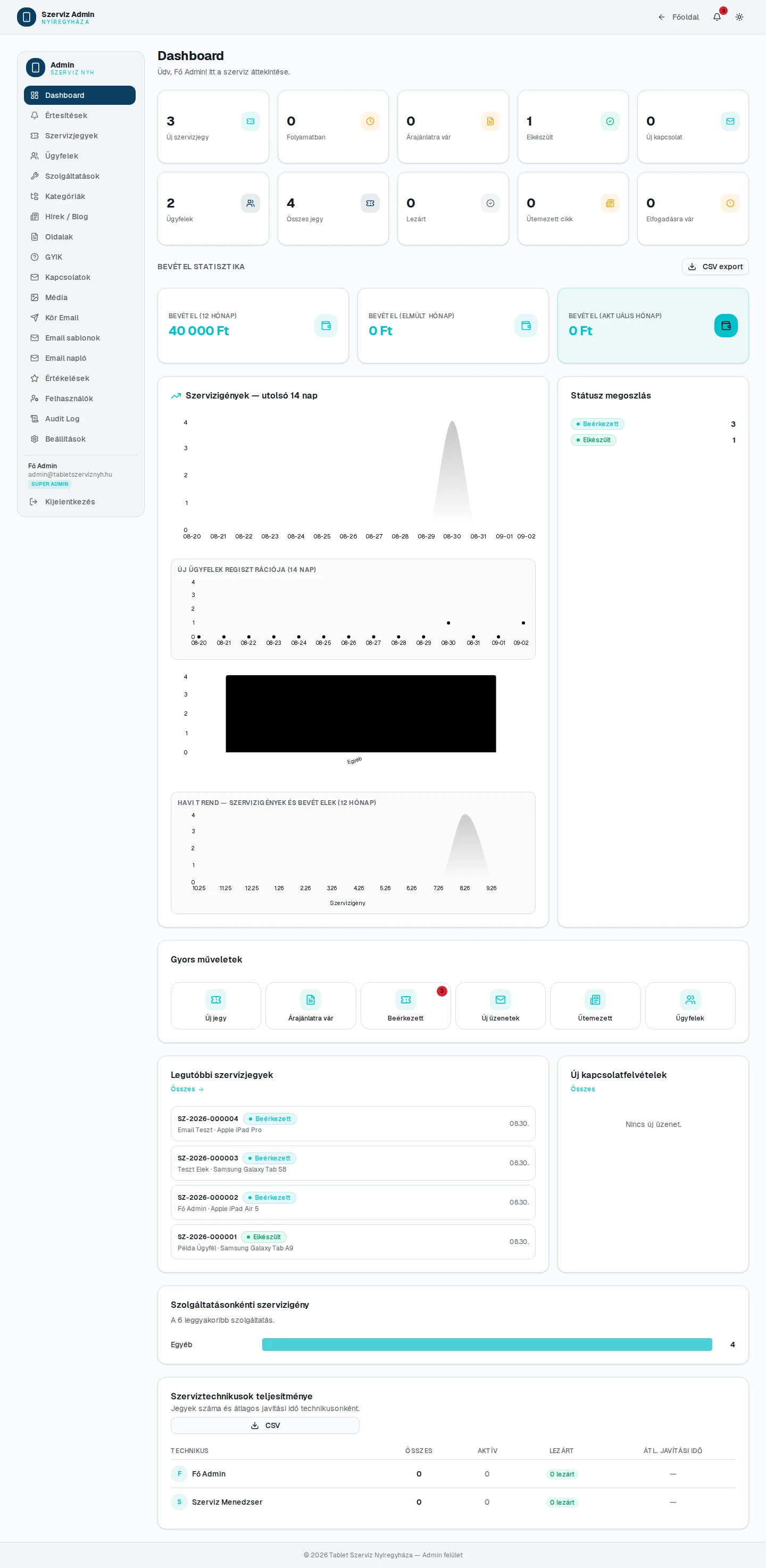Screen dimensions: 766x1568
Task: Click the Kijelentkezés logout icon
Action: pos(34,502)
